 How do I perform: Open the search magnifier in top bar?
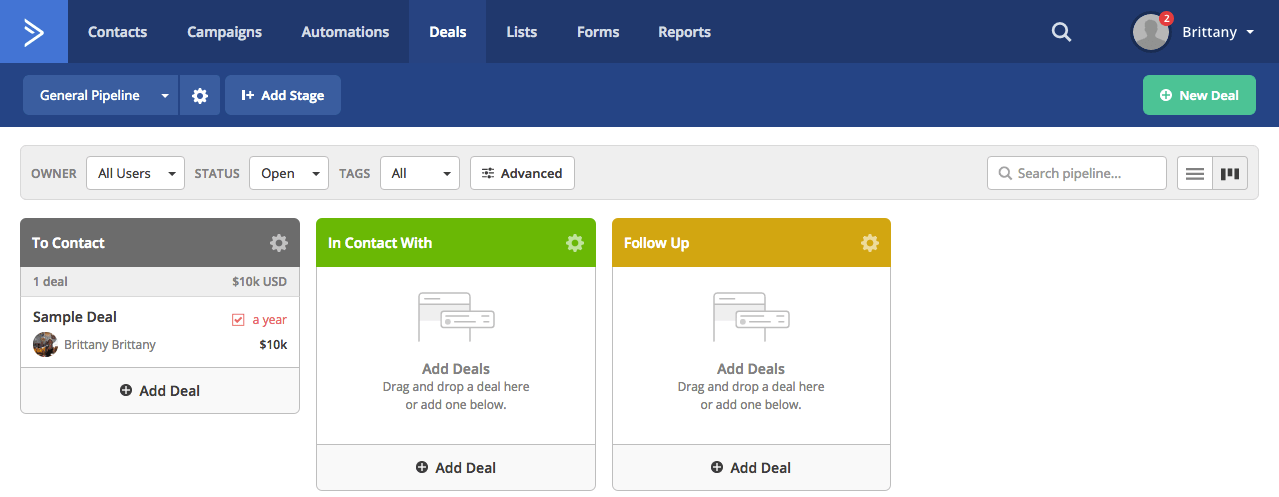point(1061,32)
